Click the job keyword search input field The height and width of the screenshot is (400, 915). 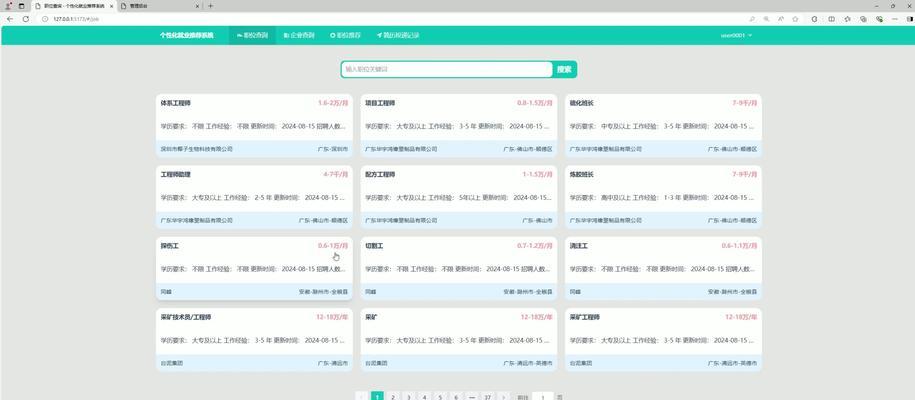pyautogui.click(x=446, y=69)
